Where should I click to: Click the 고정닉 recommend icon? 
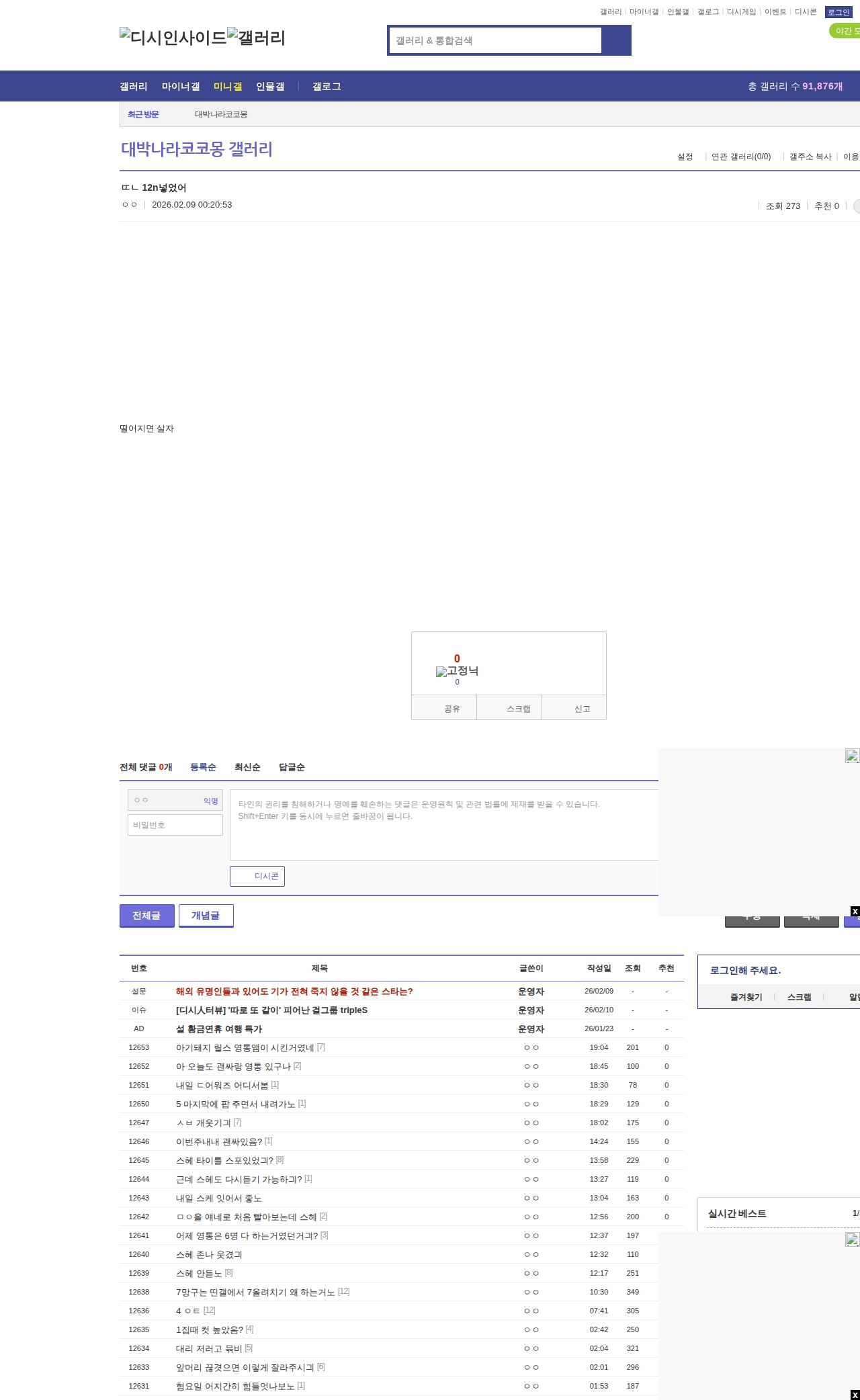[457, 670]
